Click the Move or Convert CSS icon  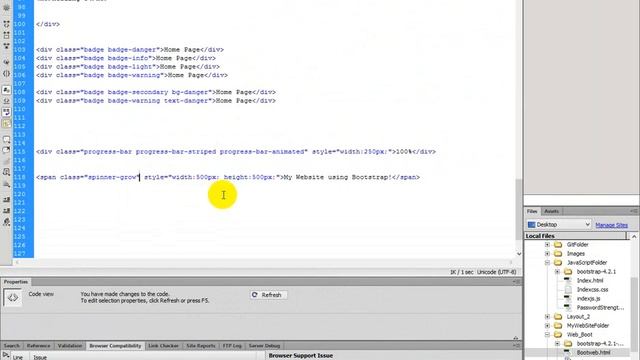pyautogui.click(x=7, y=184)
